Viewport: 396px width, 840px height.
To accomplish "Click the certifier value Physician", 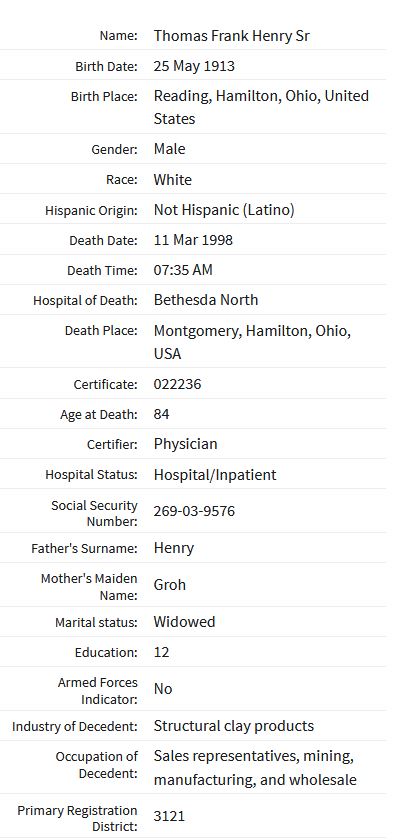I will pos(185,444).
